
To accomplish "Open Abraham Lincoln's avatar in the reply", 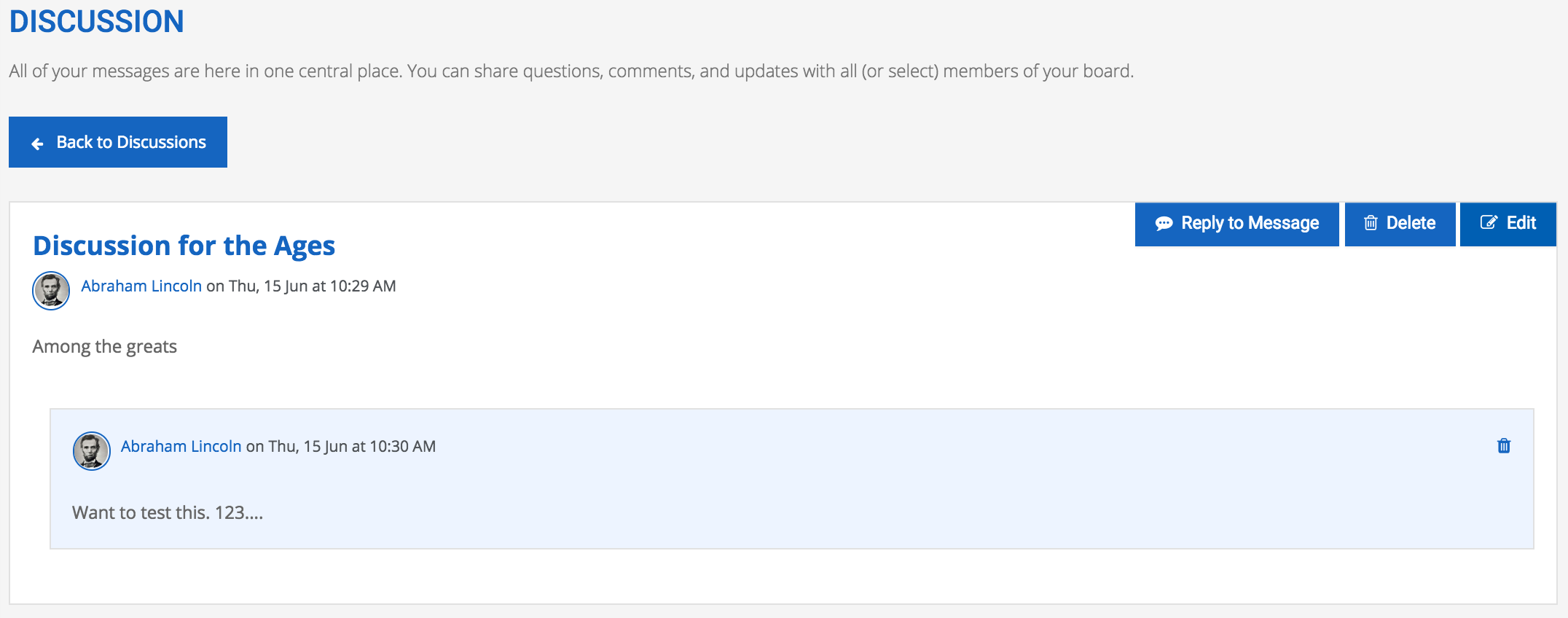I will coord(92,451).
